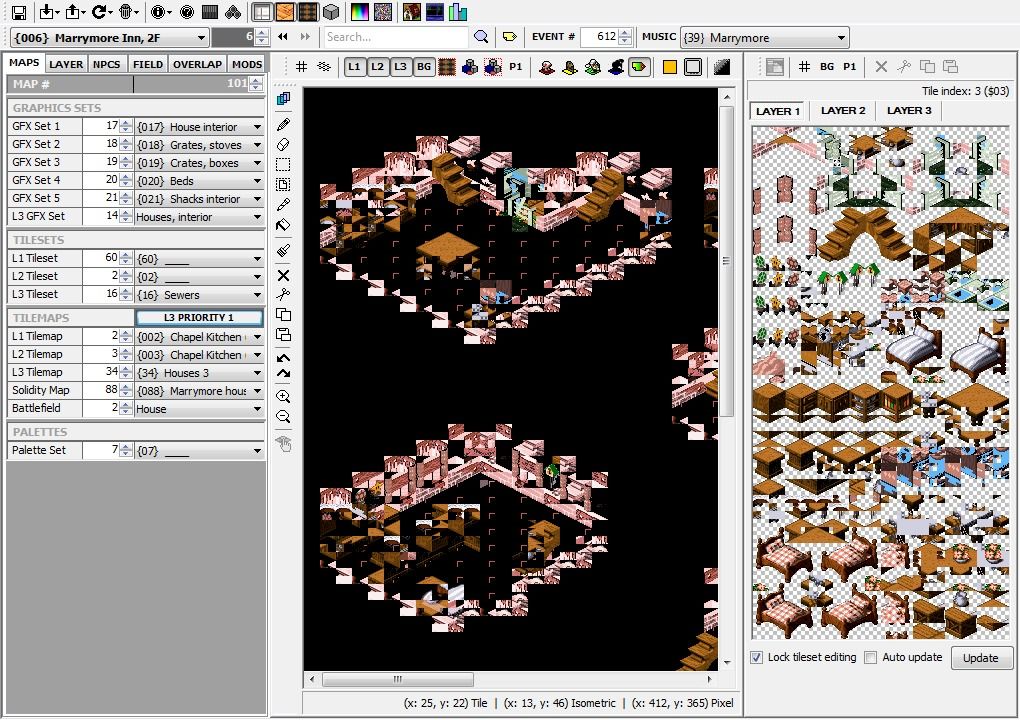
Task: Click the Zoom in magnifier tool
Action: (283, 397)
